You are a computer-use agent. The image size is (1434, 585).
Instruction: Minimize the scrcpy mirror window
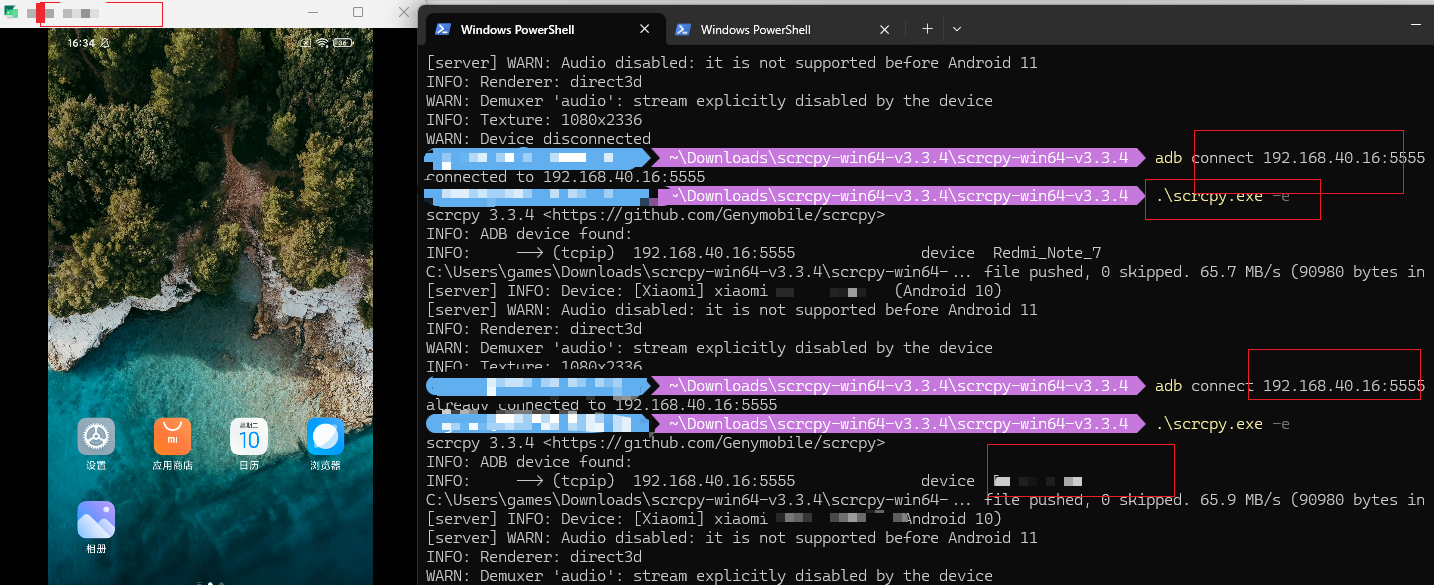(312, 12)
